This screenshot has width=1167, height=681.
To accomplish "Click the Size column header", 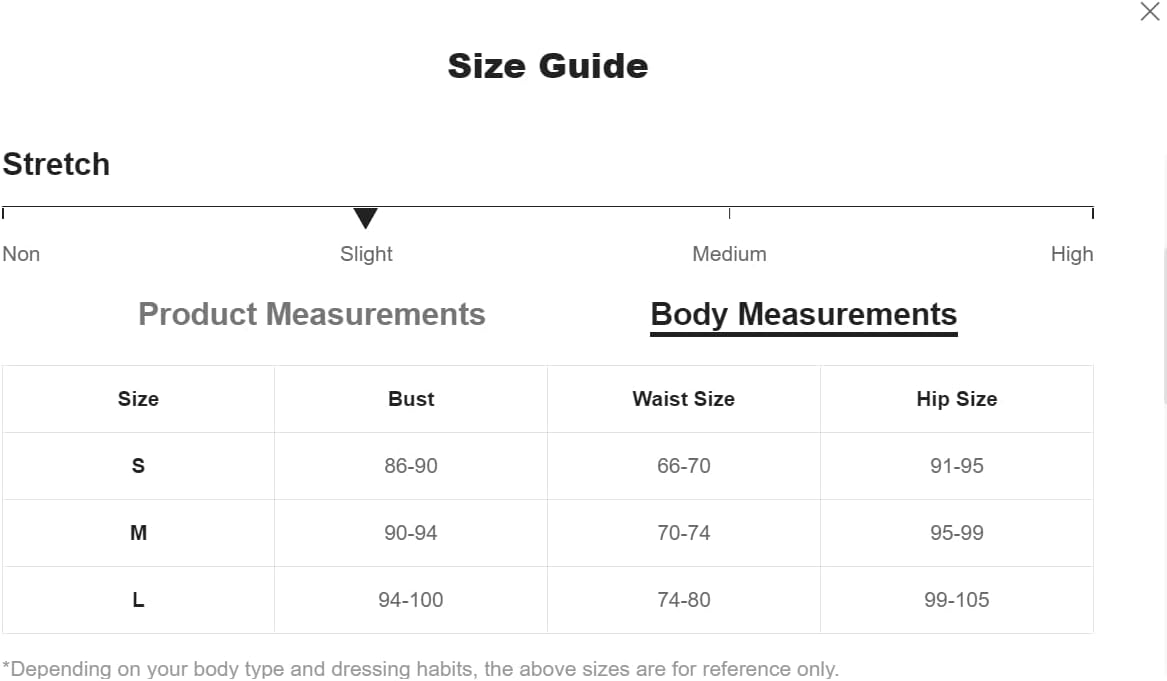I will [x=138, y=399].
